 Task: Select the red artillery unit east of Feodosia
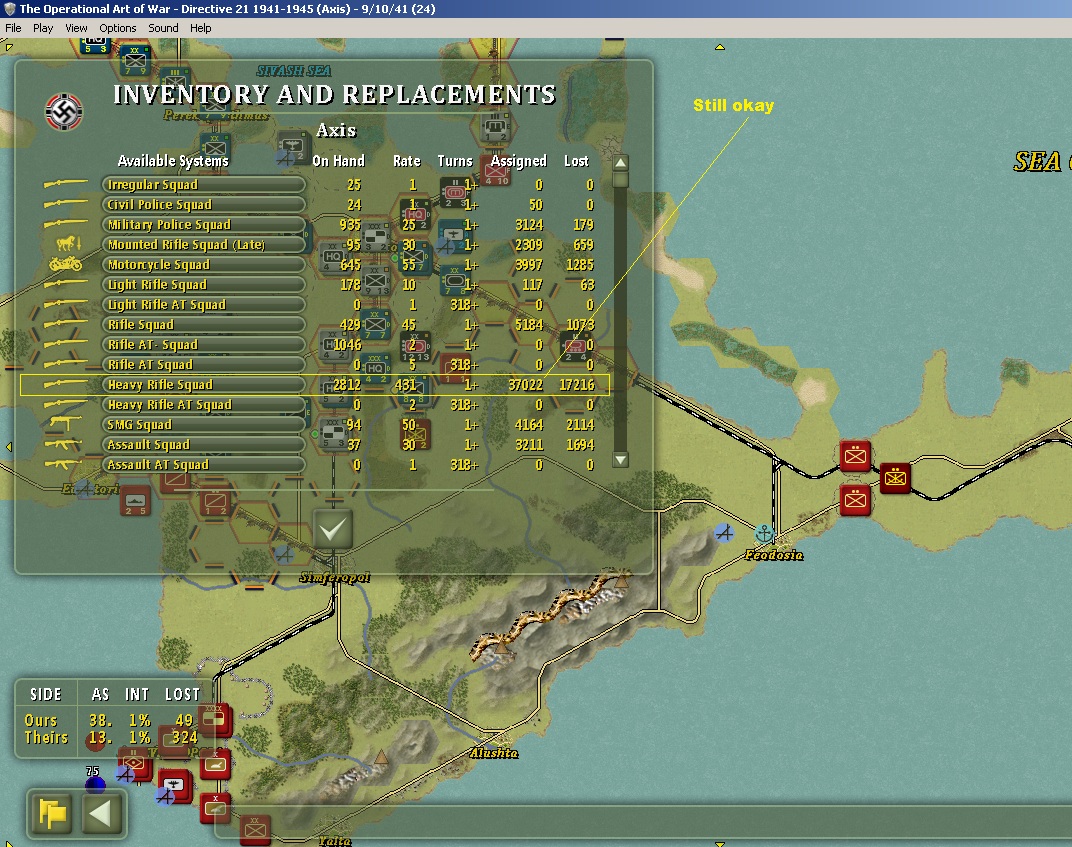895,479
